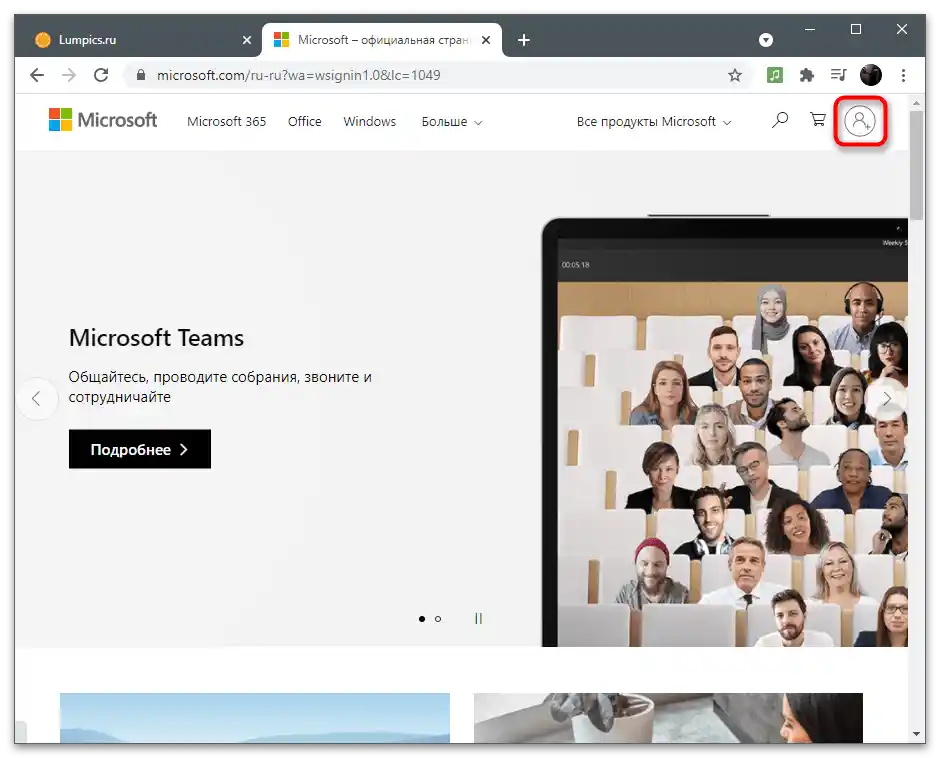Viewport: 940px width, 758px height.
Task: Open the Office navigation link
Action: (305, 122)
